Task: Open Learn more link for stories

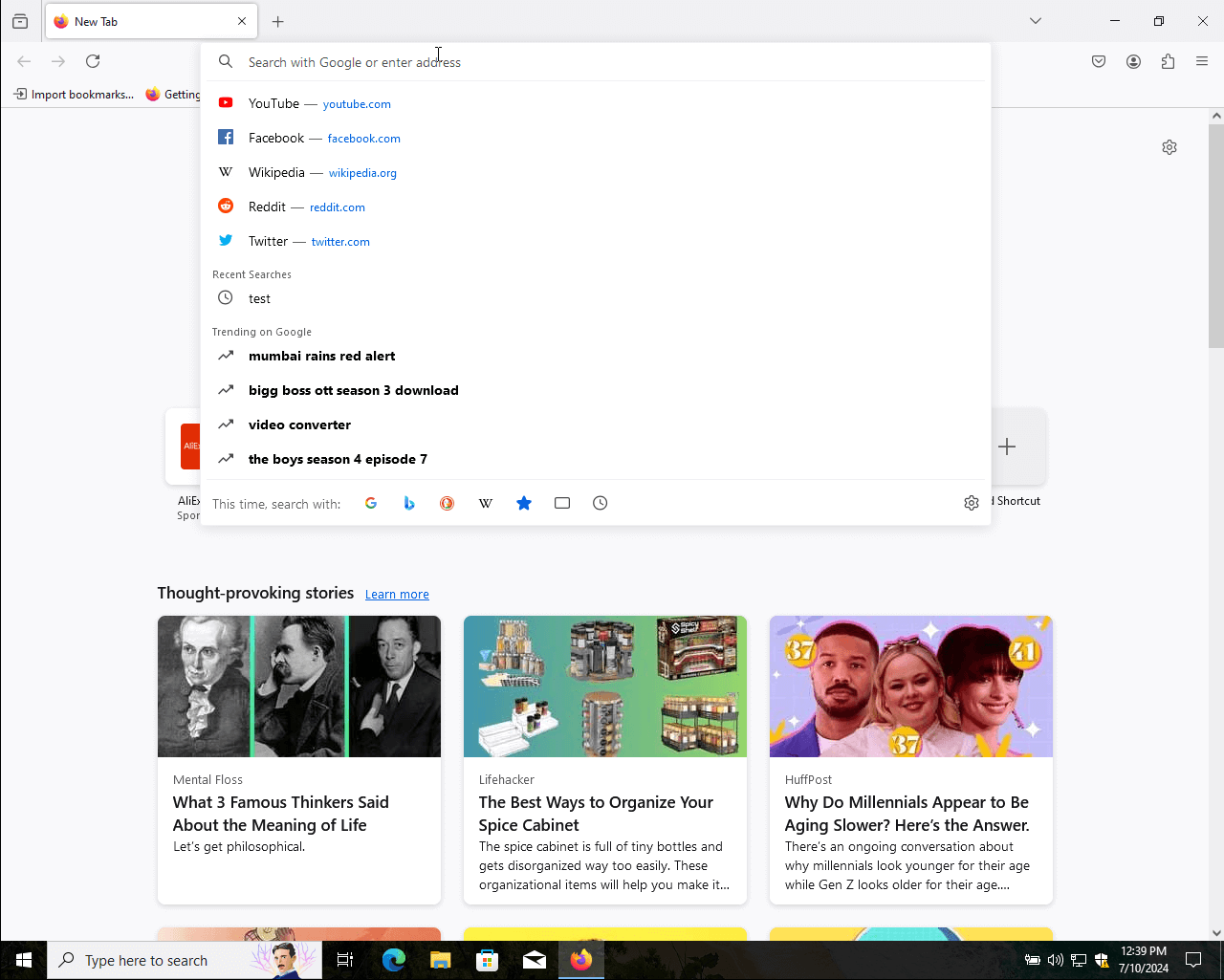Action: pos(397,595)
